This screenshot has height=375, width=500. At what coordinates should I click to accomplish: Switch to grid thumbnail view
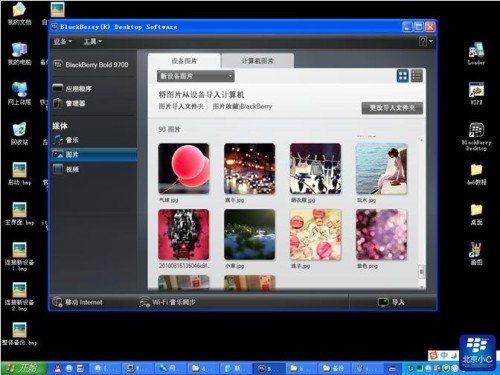tap(403, 76)
